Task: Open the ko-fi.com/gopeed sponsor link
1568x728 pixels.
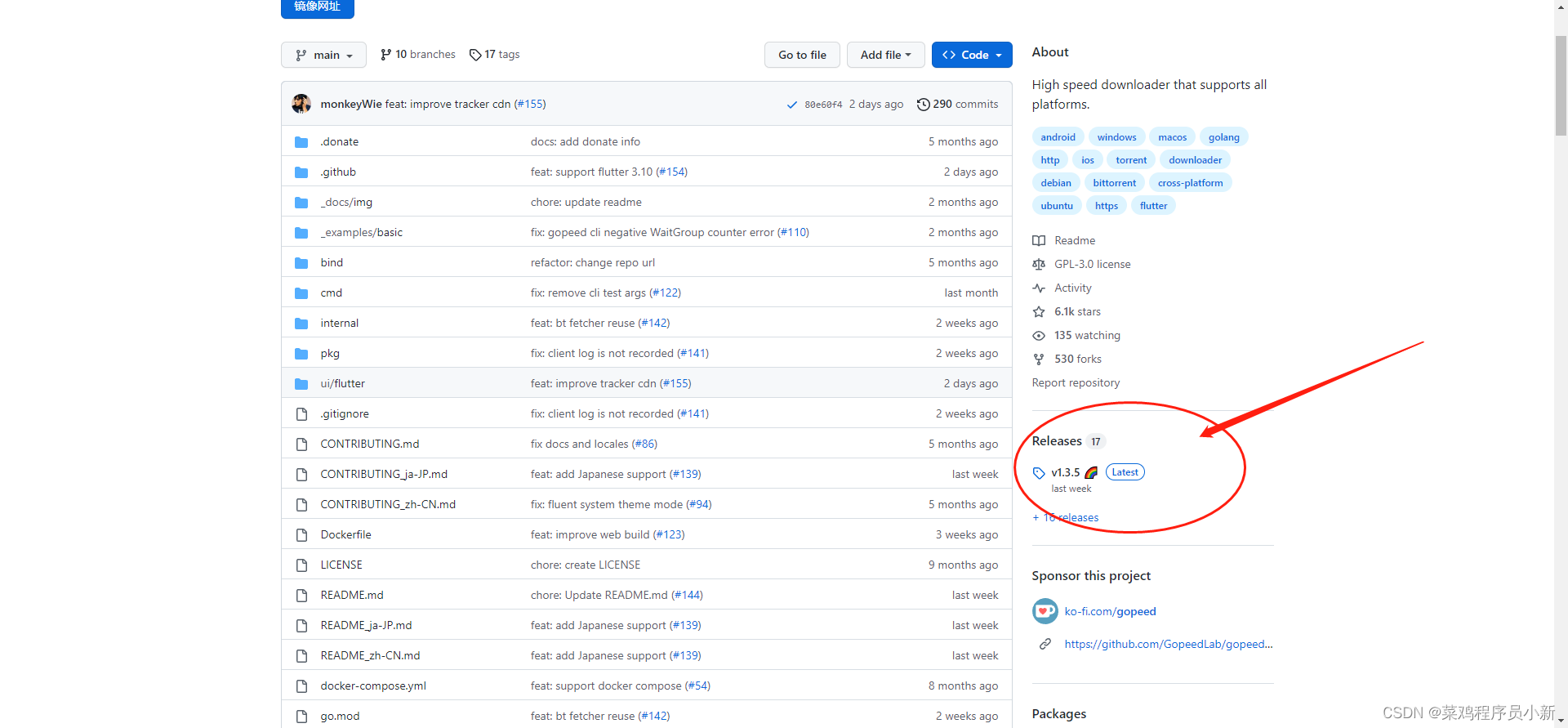Action: click(1110, 611)
